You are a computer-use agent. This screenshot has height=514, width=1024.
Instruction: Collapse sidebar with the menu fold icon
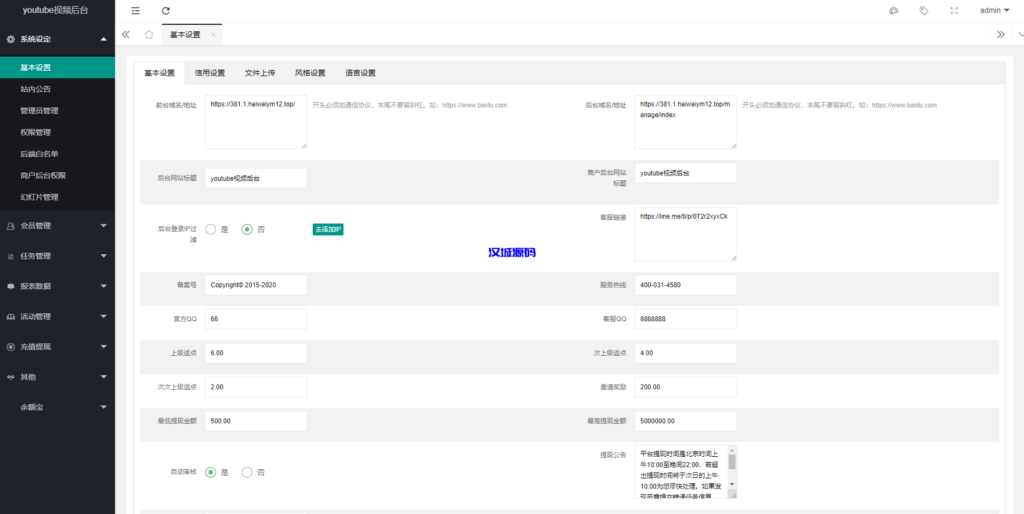(x=136, y=11)
